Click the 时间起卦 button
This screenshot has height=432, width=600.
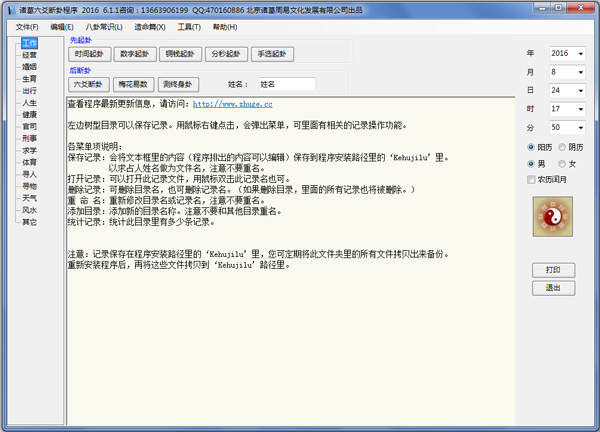90,54
